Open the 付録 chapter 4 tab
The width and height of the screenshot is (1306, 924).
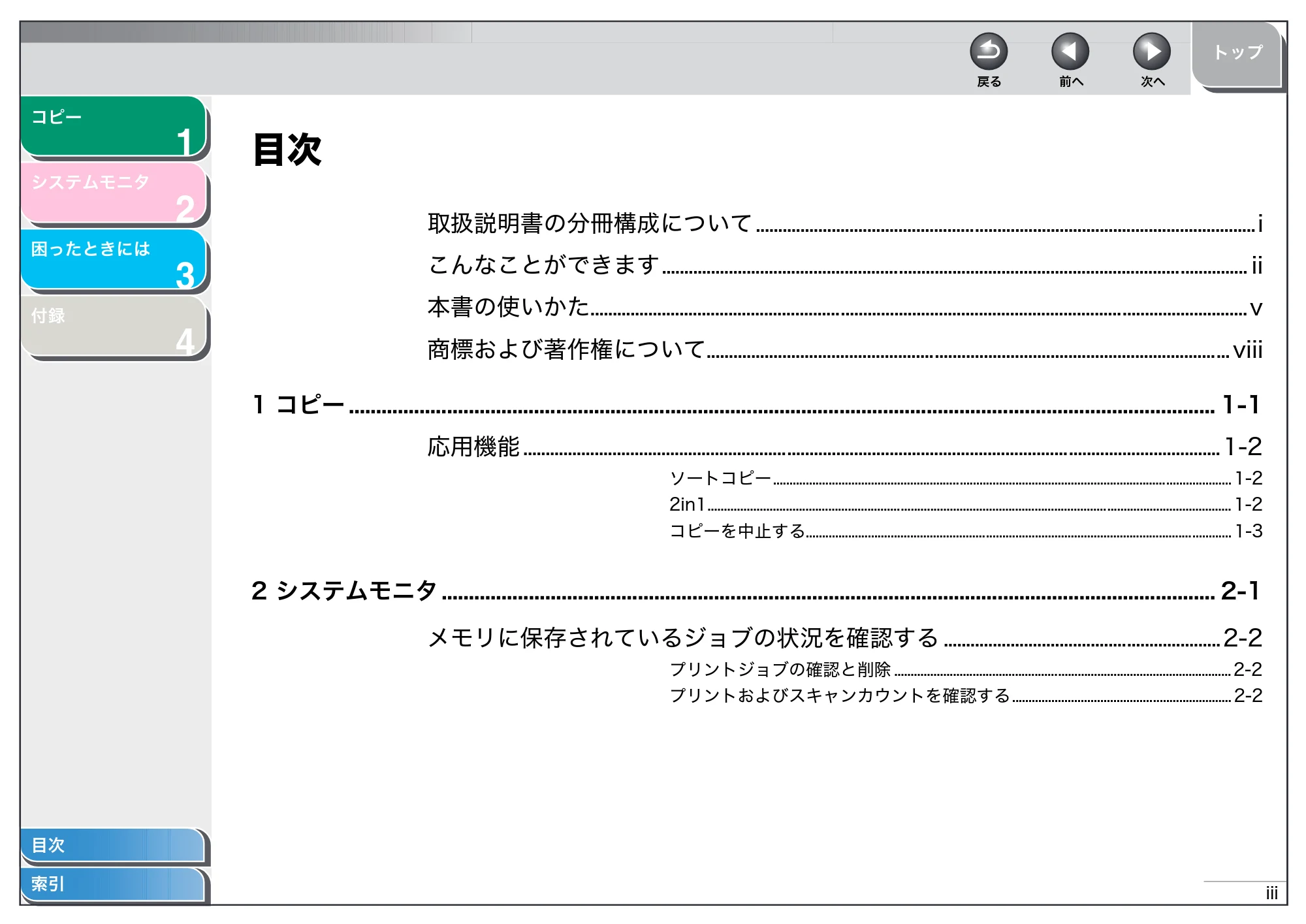pyautogui.click(x=114, y=326)
